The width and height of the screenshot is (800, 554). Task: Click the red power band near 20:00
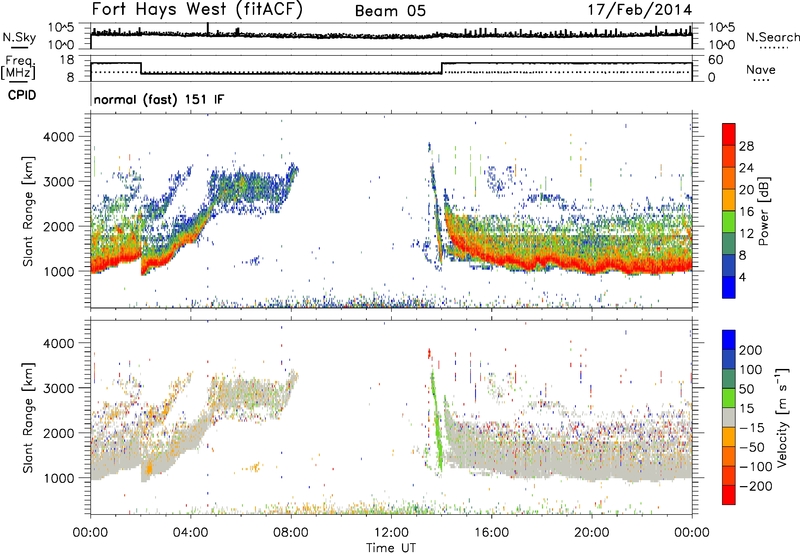coord(592,268)
